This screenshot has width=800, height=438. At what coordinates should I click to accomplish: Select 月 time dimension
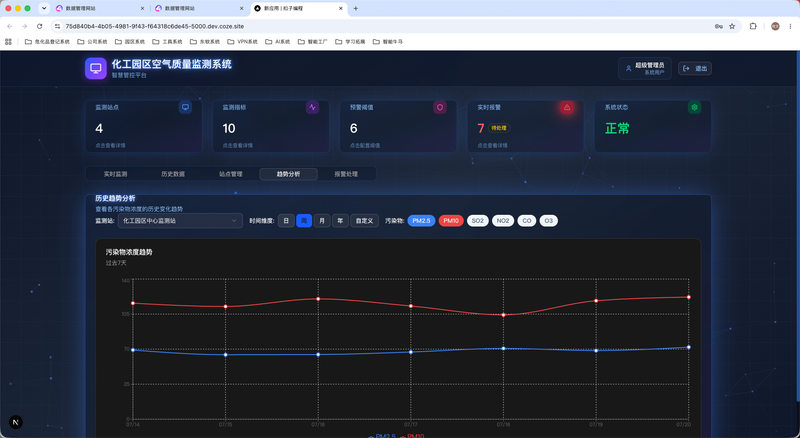click(x=322, y=221)
